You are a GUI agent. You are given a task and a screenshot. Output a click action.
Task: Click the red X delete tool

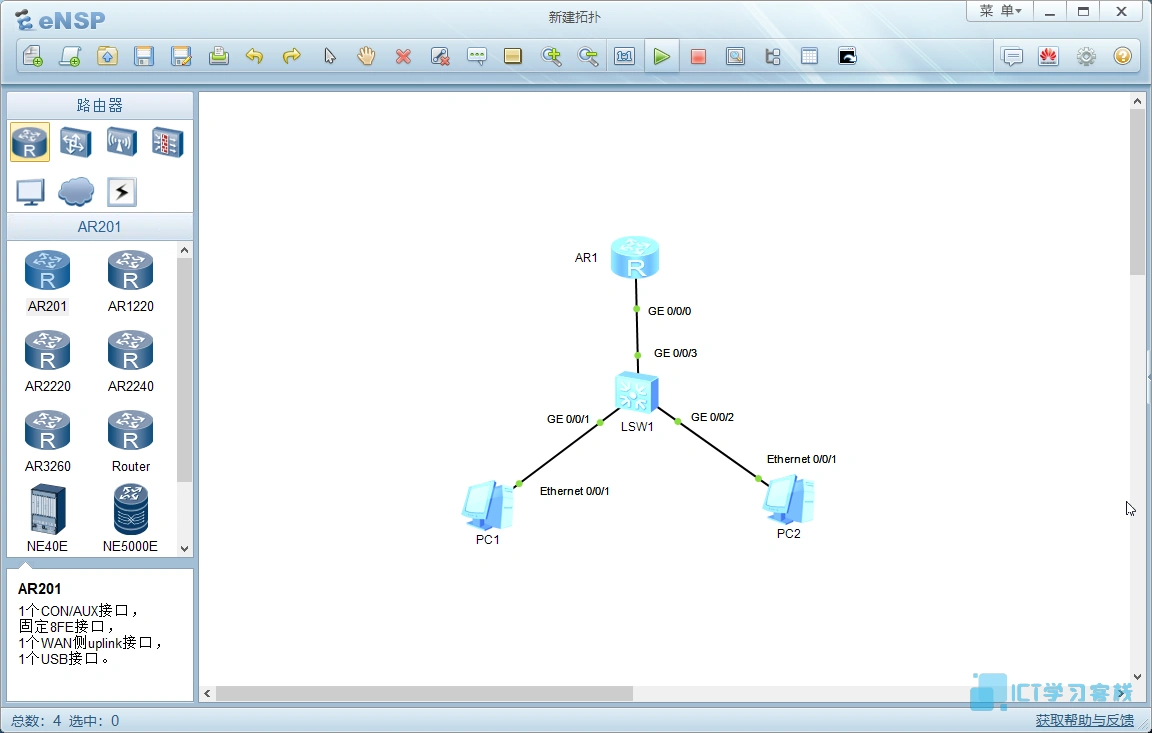(403, 57)
